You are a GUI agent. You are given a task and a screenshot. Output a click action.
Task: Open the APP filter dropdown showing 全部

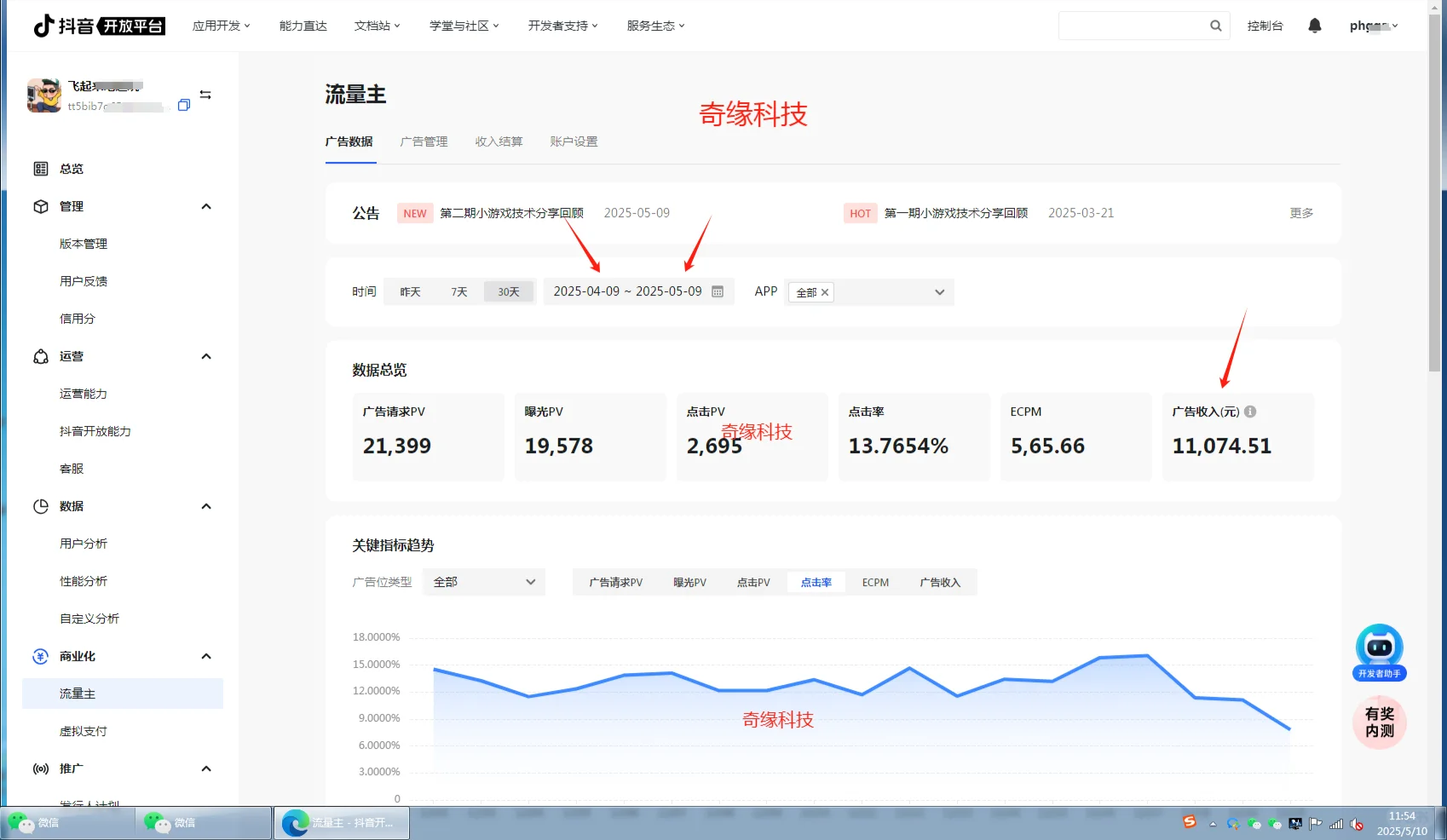[868, 291]
